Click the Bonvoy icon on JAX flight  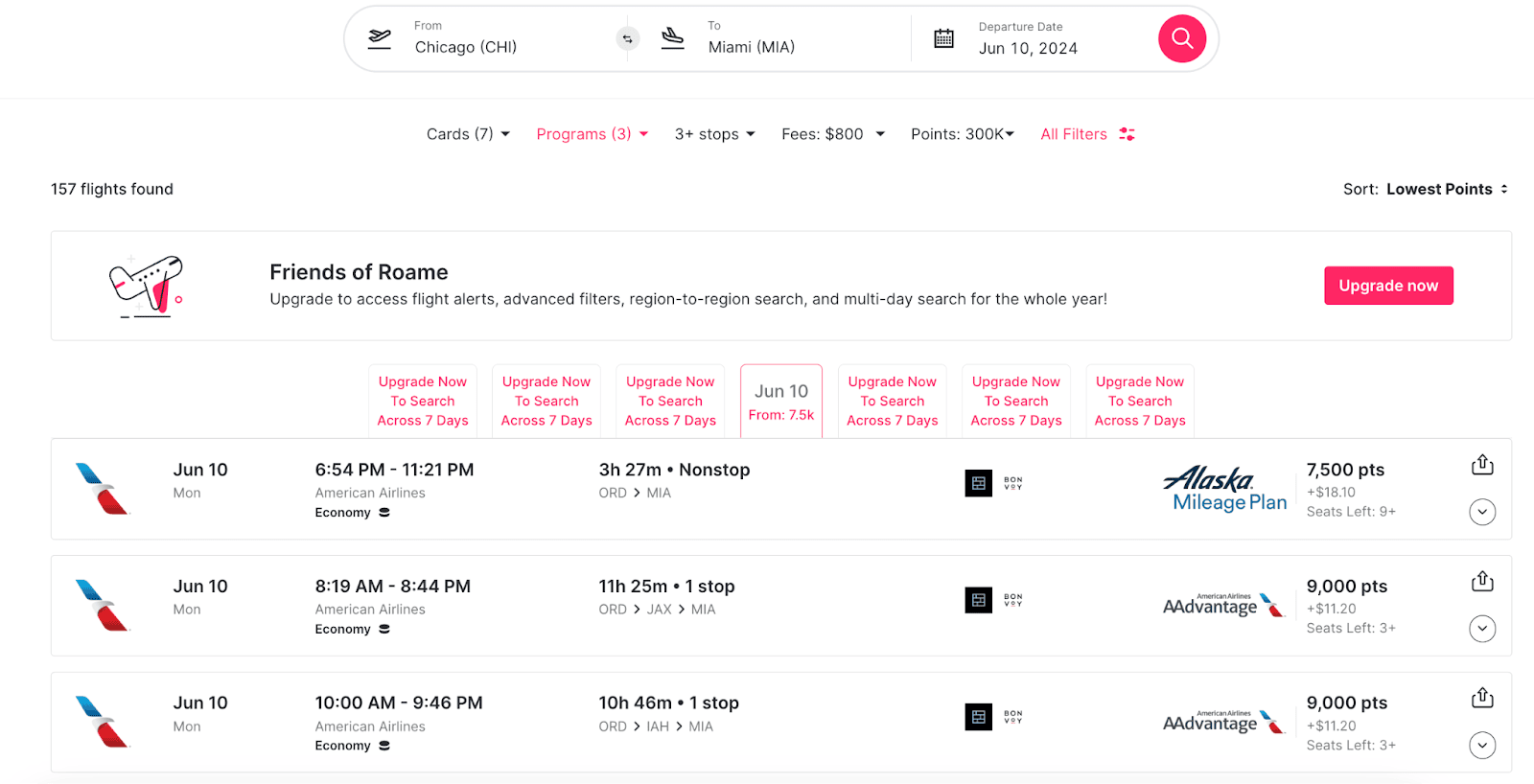pos(1013,600)
